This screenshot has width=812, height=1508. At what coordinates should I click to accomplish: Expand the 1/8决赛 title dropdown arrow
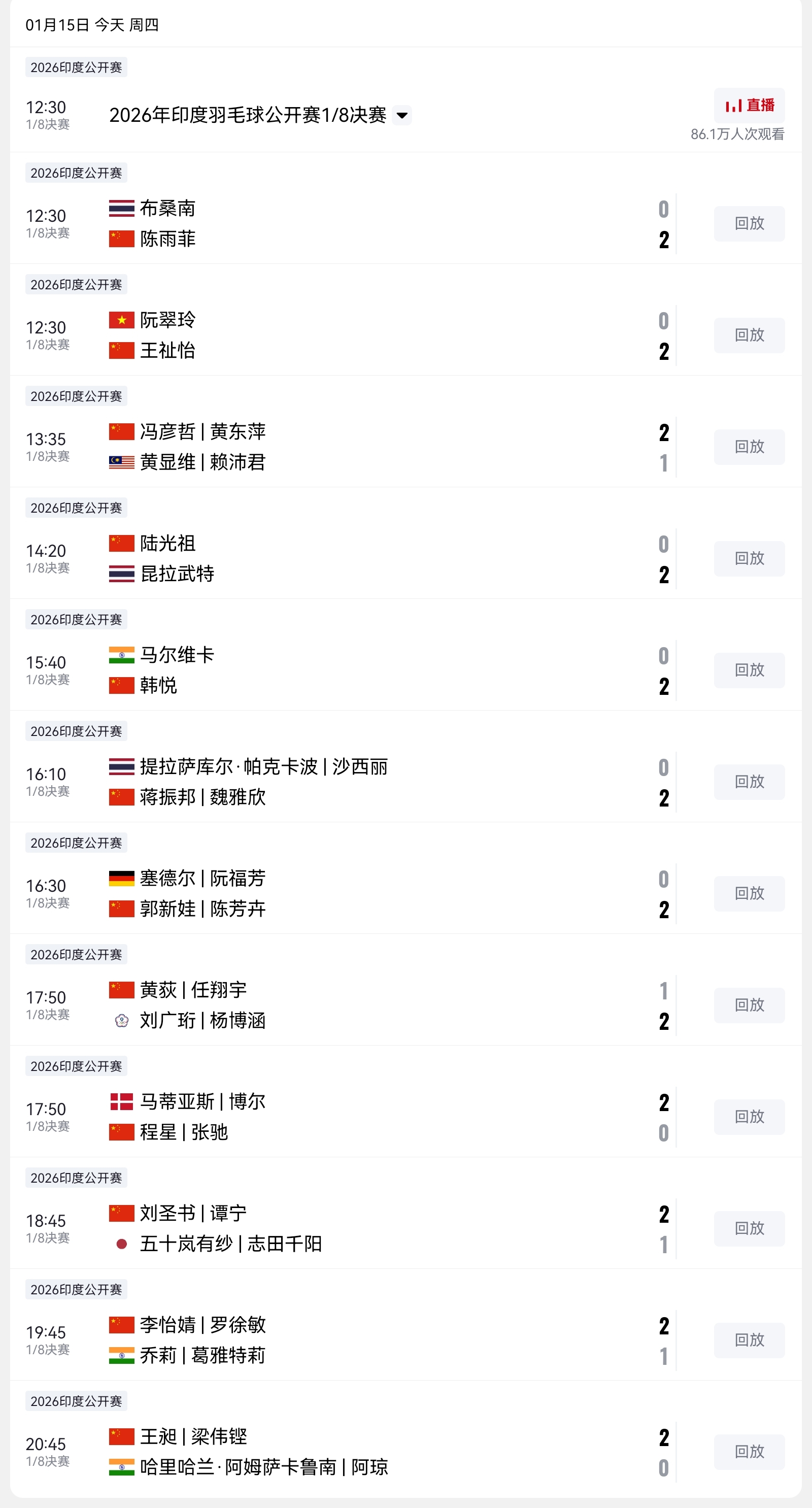[402, 115]
